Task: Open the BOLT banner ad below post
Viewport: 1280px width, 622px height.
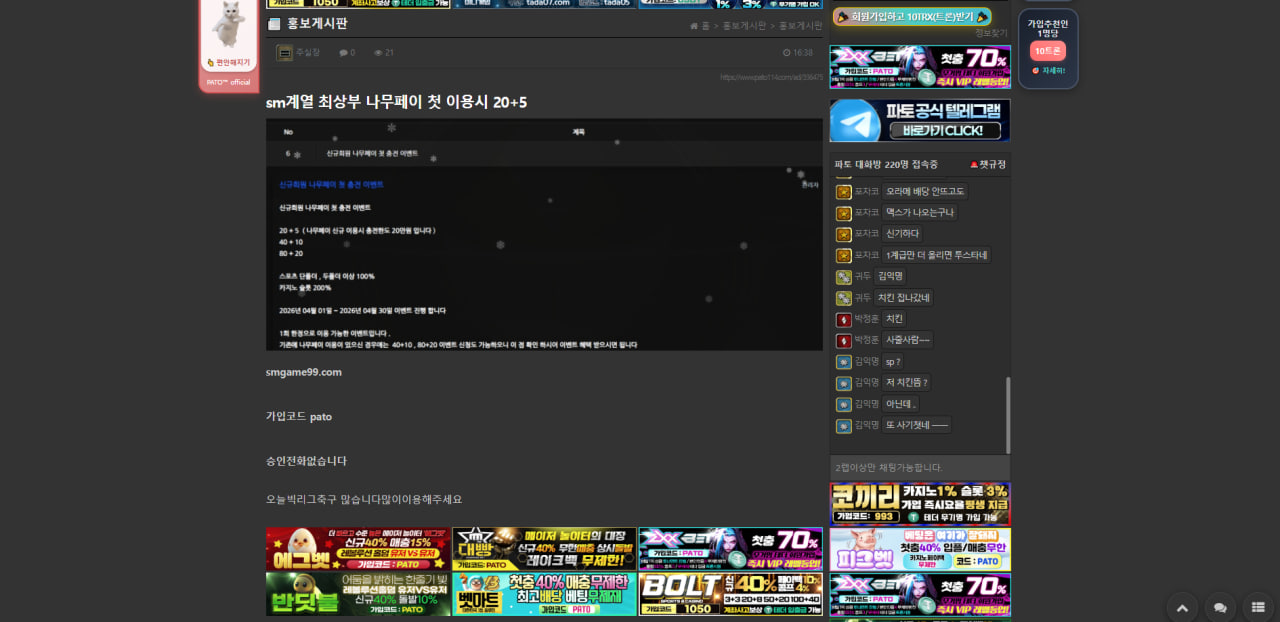Action: pos(730,594)
